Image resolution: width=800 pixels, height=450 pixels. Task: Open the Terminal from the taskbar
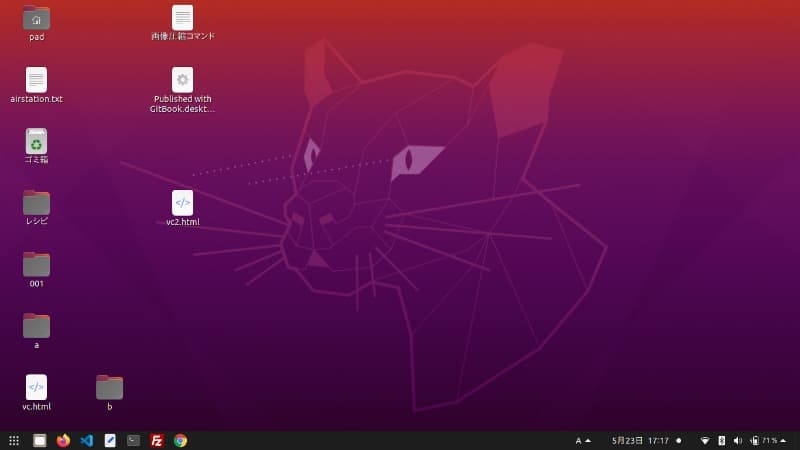tap(134, 440)
